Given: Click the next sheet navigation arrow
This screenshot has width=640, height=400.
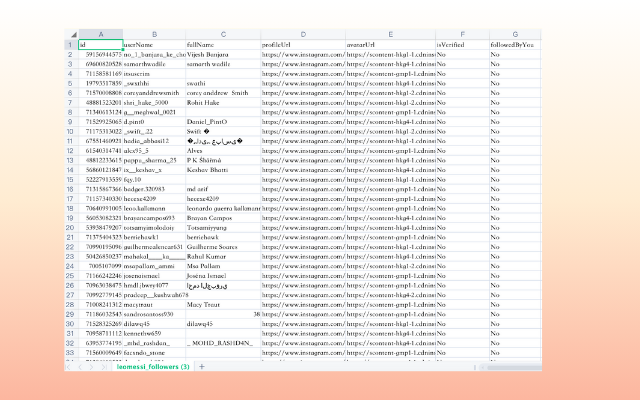Looking at the screenshot, I should [x=93, y=367].
